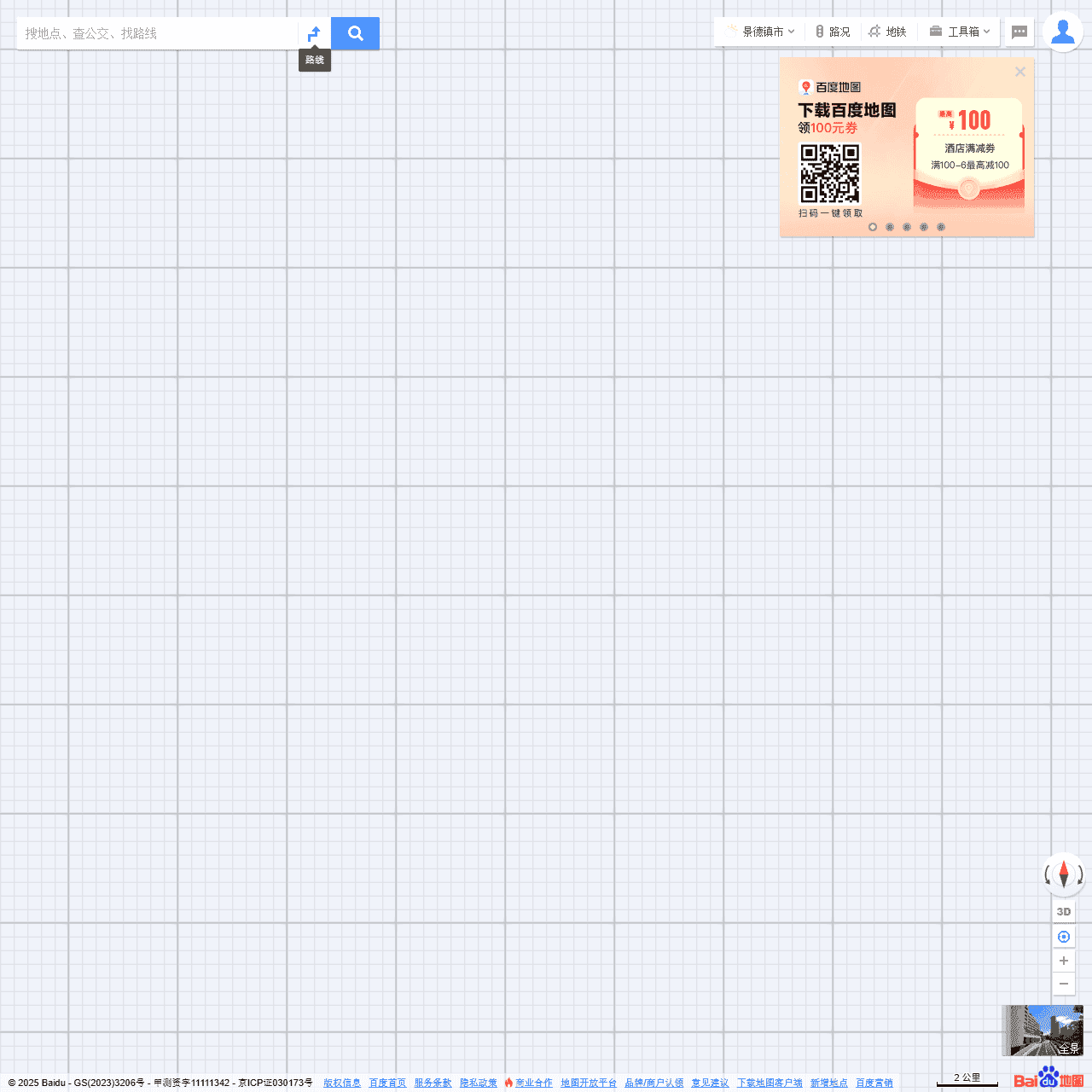Locate my current position on map
The width and height of the screenshot is (1092, 1092).
pyautogui.click(x=1064, y=937)
